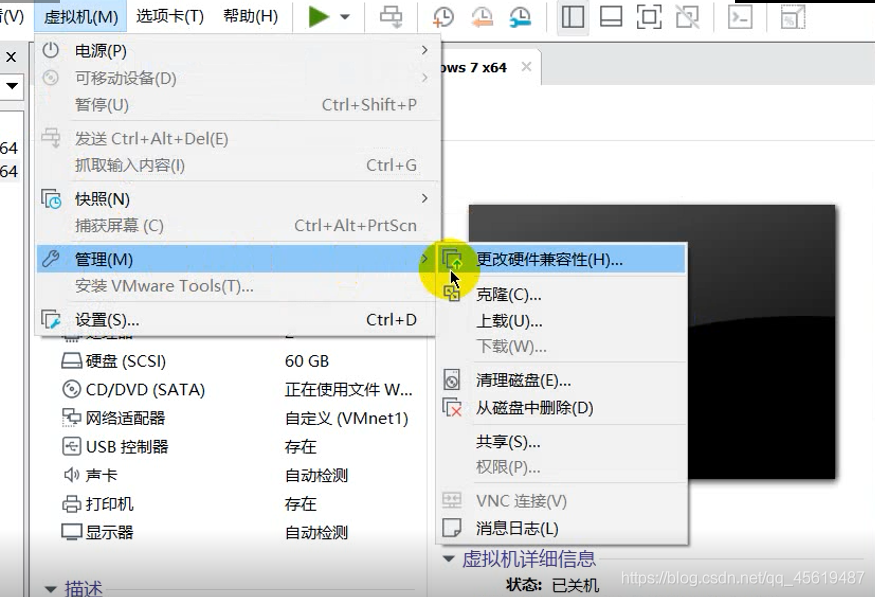875x597 pixels.
Task: Click the unity mode toolbar icon
Action: tap(687, 17)
